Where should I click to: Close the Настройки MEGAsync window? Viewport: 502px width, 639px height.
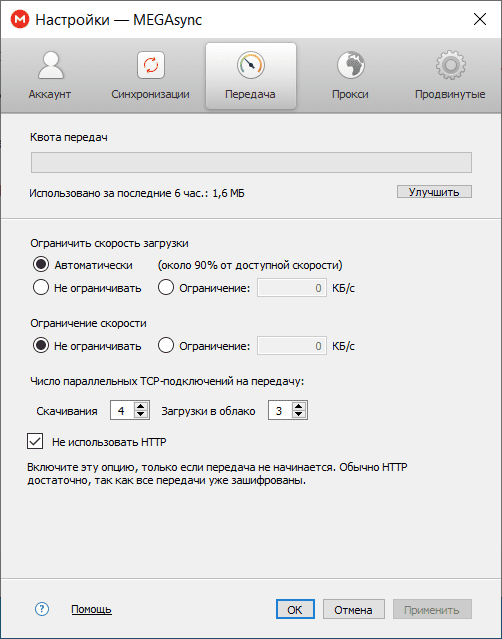coord(480,19)
